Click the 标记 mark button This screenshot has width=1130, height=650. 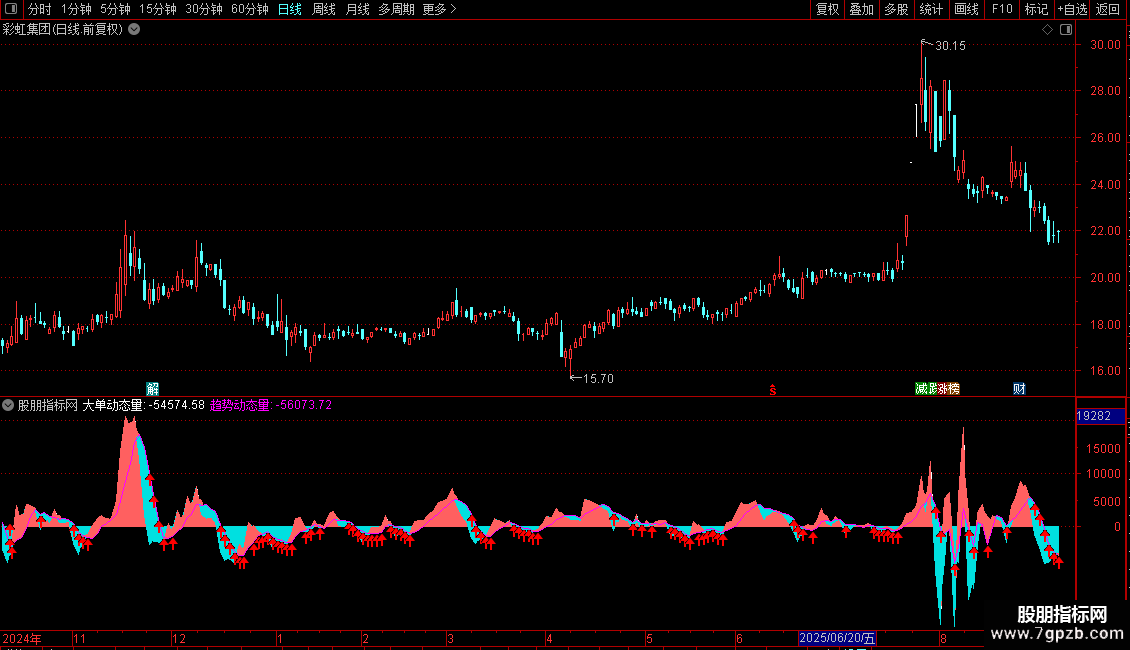tap(1036, 9)
